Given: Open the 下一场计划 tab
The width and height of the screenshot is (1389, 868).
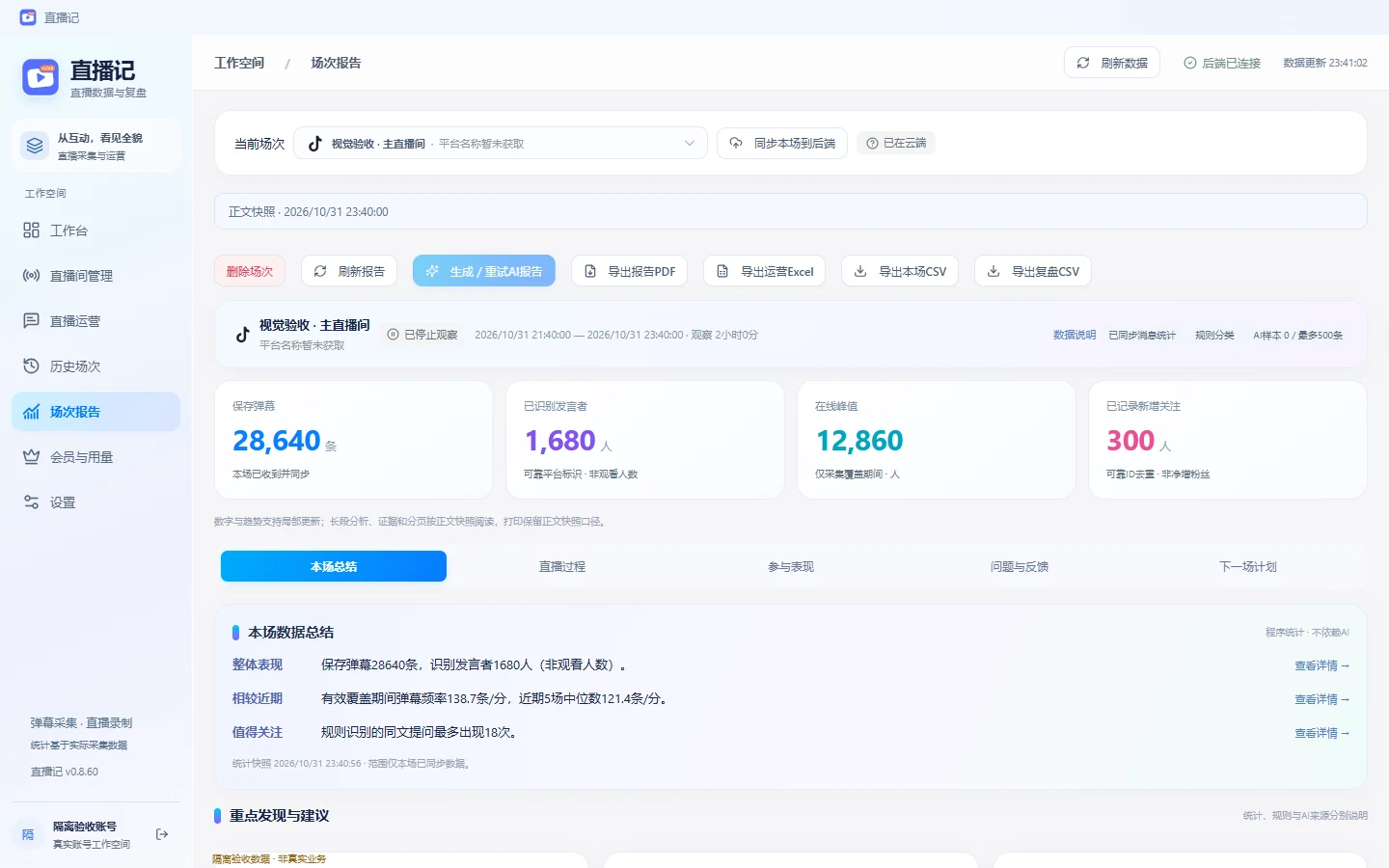Looking at the screenshot, I should 1248,566.
